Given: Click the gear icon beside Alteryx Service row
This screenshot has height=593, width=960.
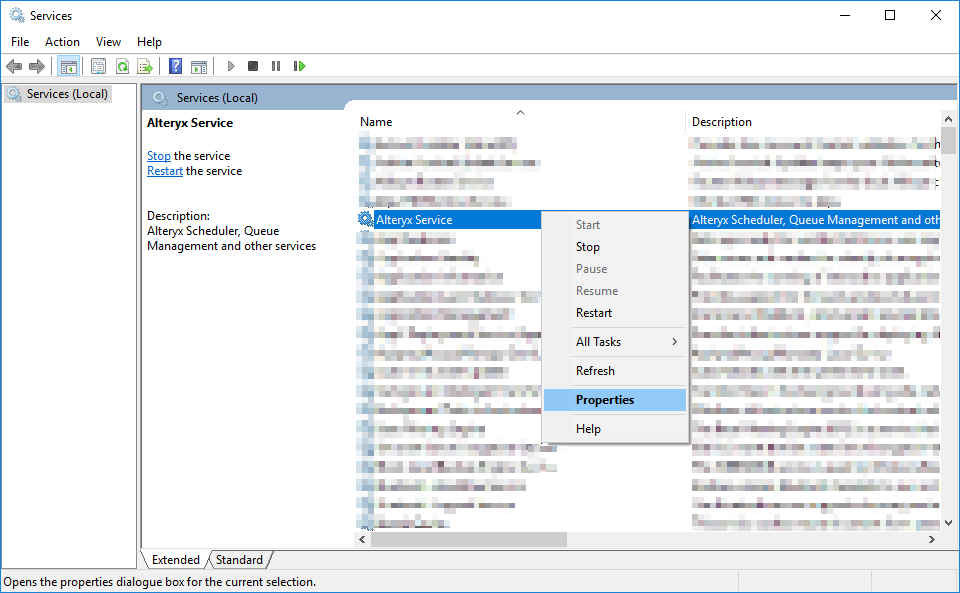Looking at the screenshot, I should tap(366, 219).
